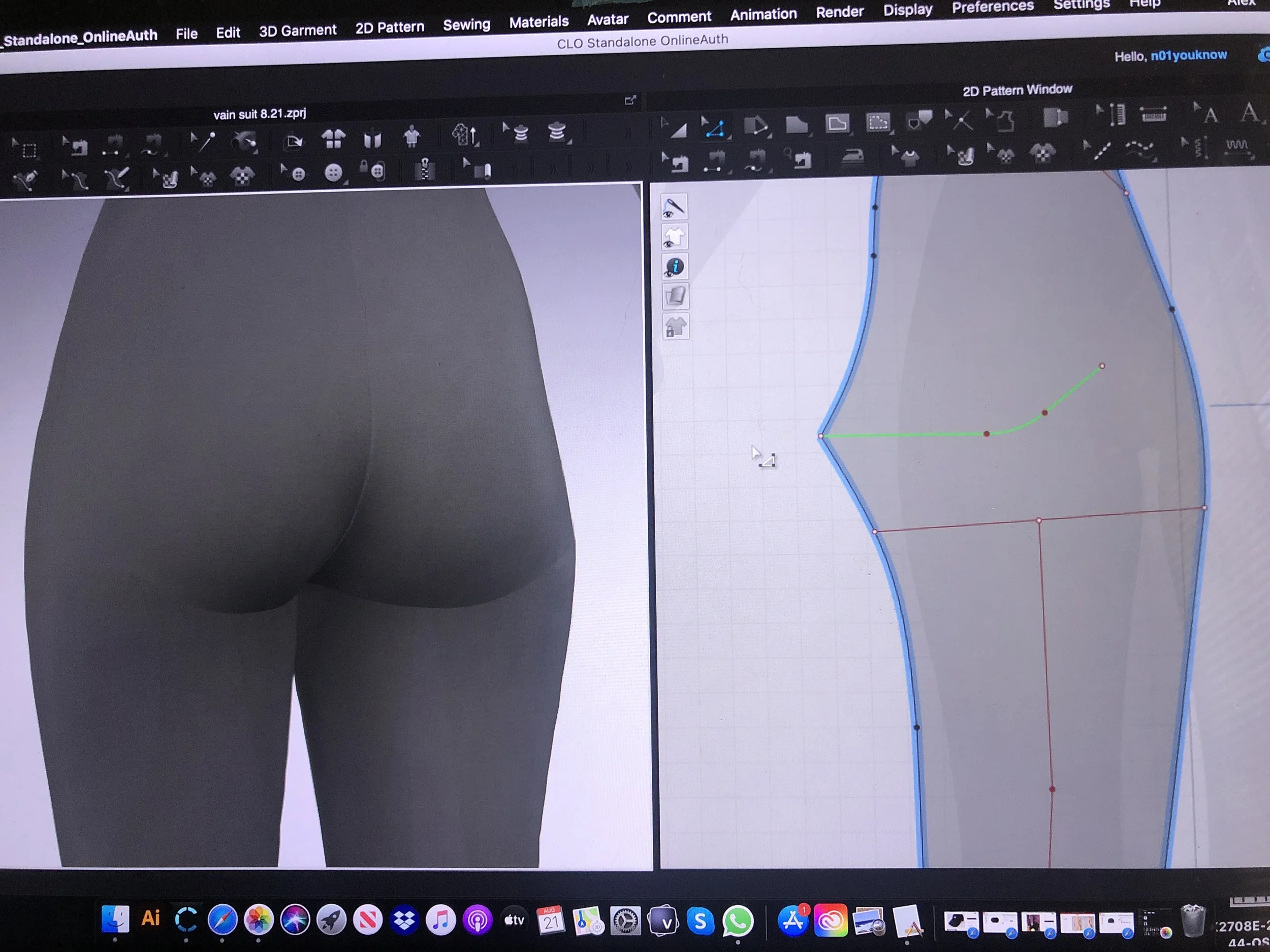Open the 2D Pattern menu
This screenshot has height=952, width=1270.
pyautogui.click(x=389, y=27)
